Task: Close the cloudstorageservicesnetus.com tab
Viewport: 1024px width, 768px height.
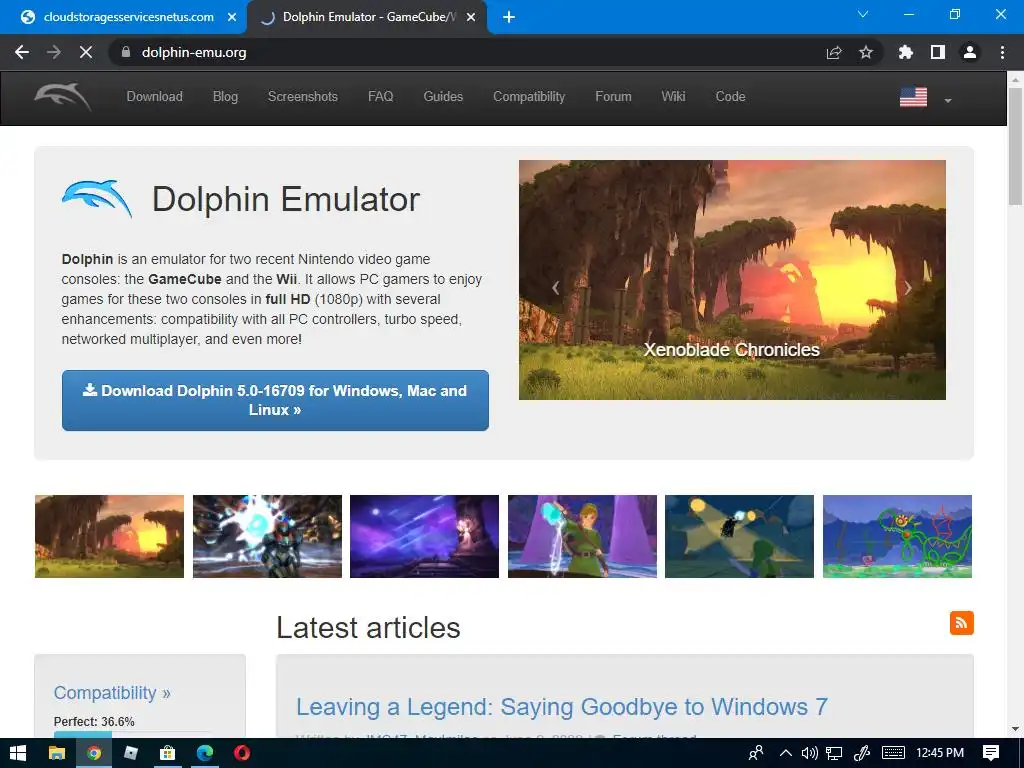Action: 232,17
